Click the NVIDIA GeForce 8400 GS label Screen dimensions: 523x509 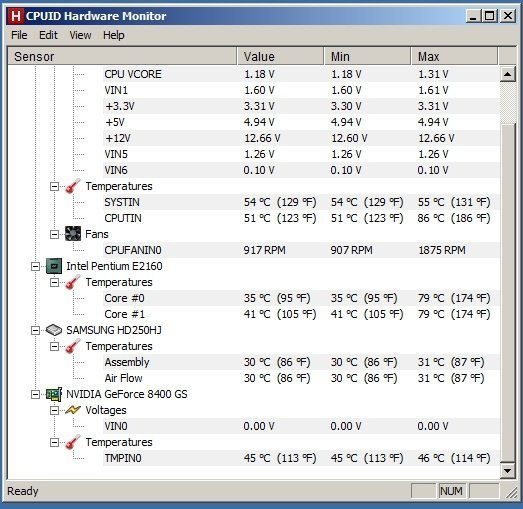tap(127, 394)
